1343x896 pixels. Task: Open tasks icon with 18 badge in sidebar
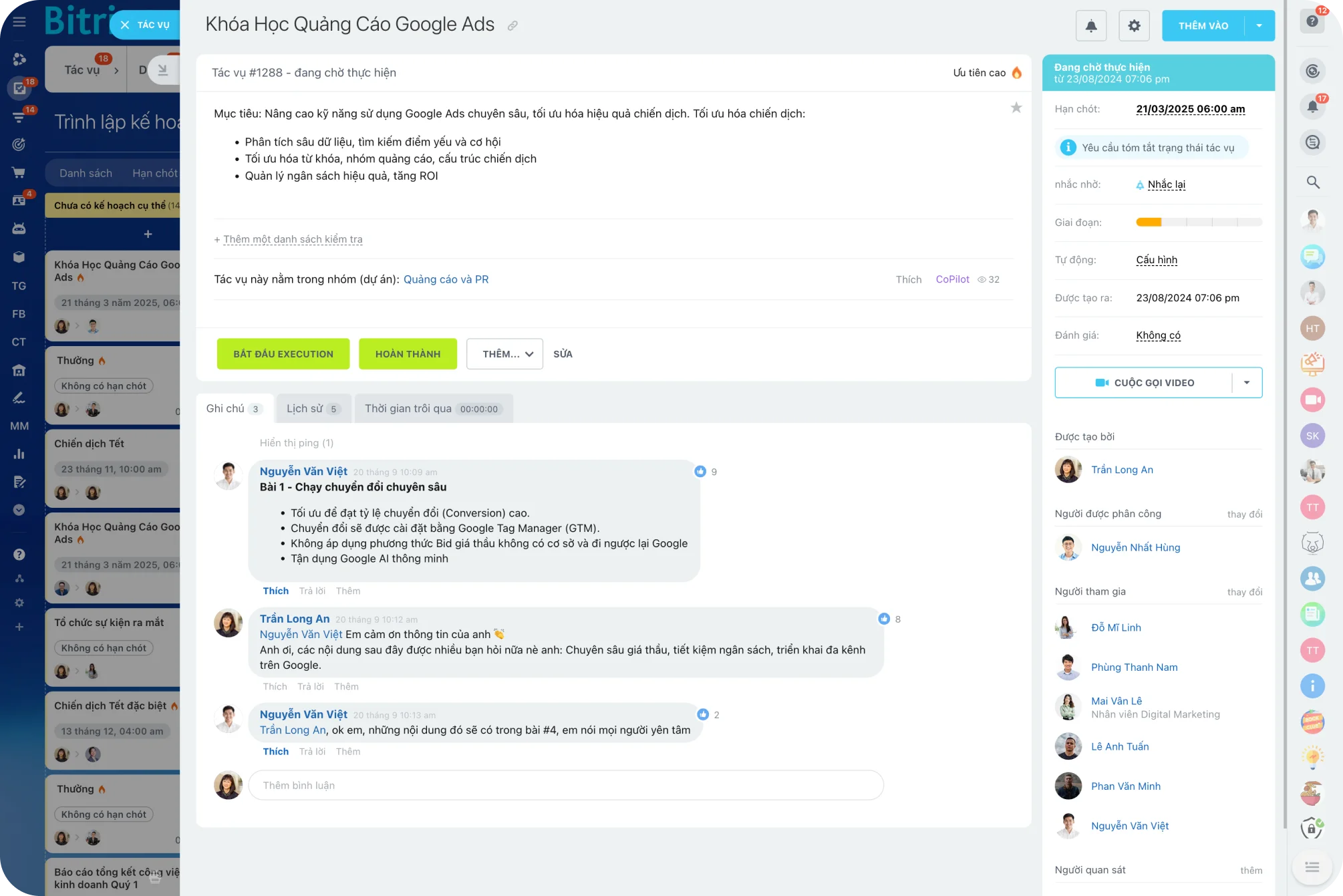point(19,88)
